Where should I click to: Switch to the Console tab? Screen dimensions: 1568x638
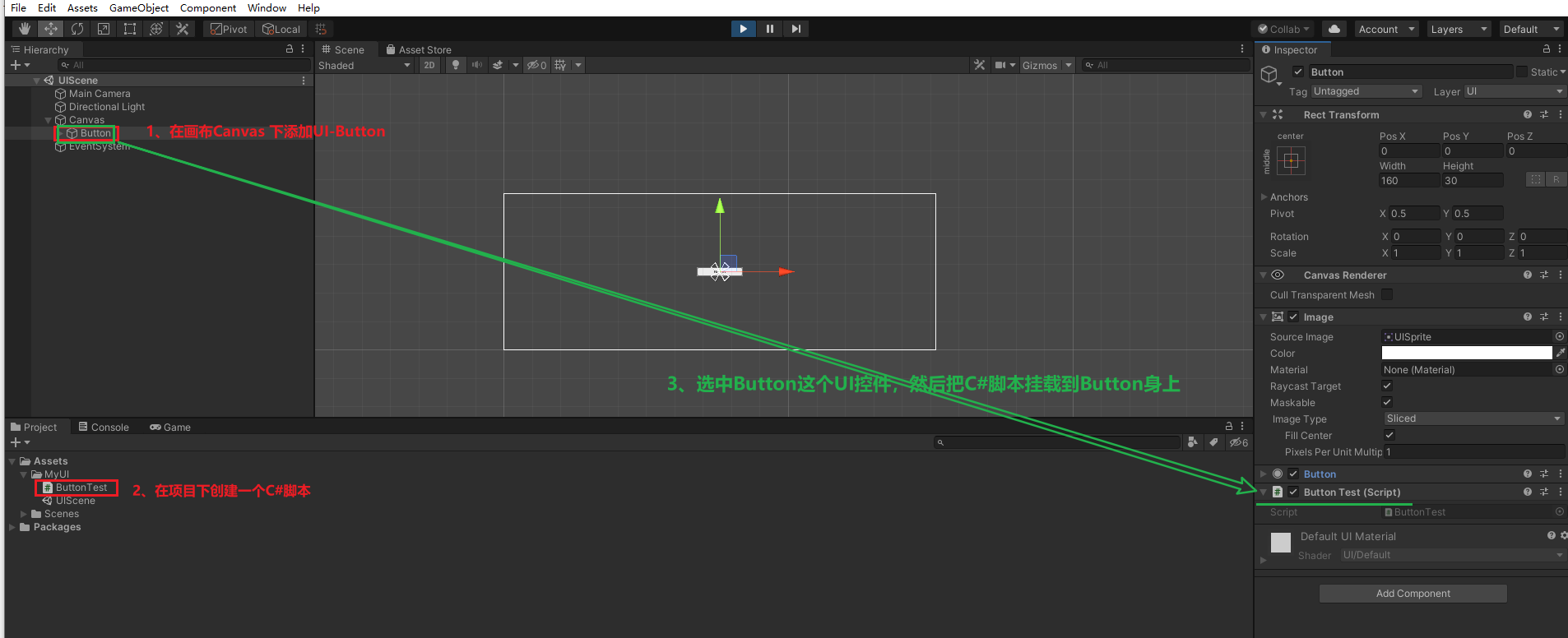(x=104, y=428)
